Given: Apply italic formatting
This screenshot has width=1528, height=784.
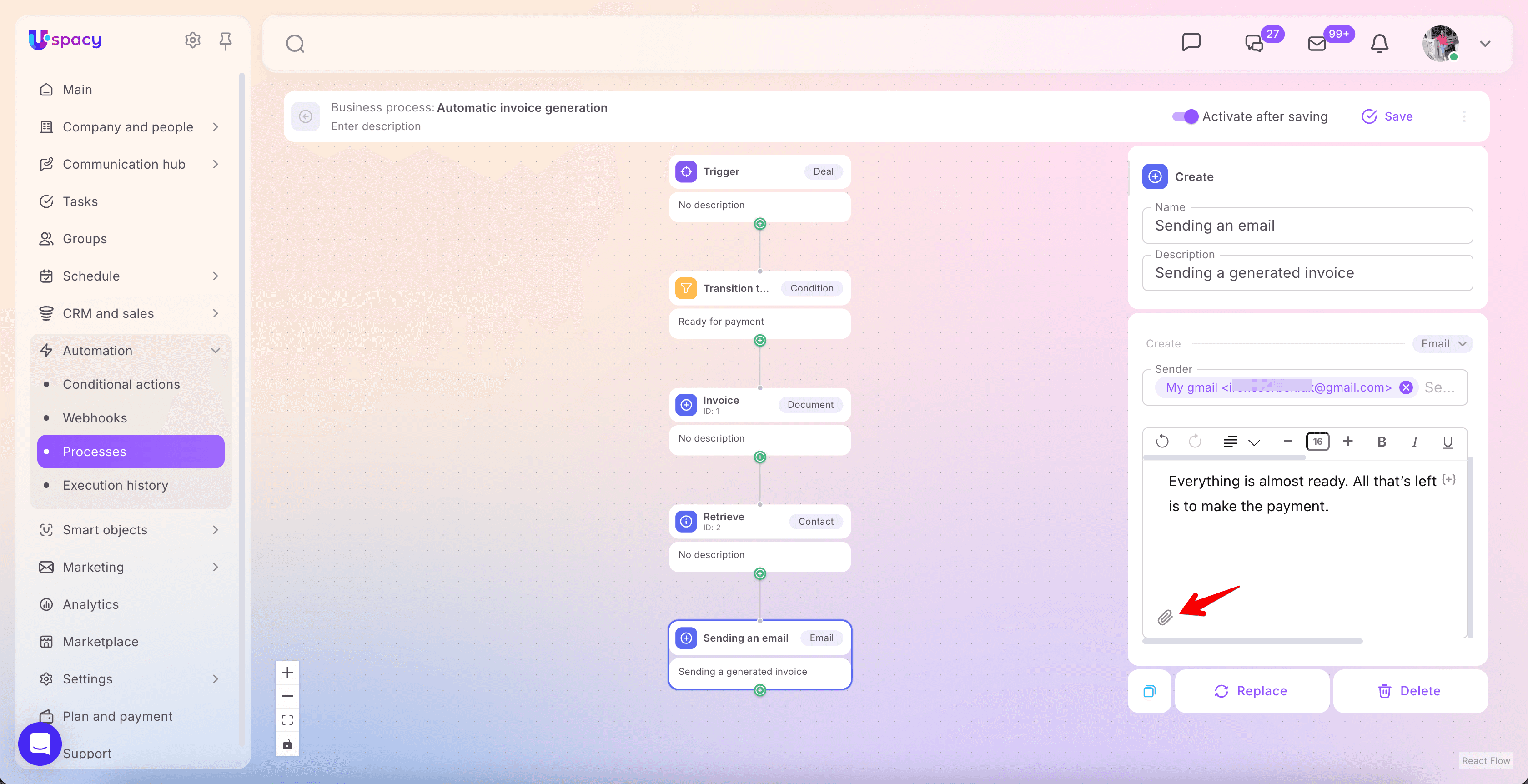Looking at the screenshot, I should 1415,442.
